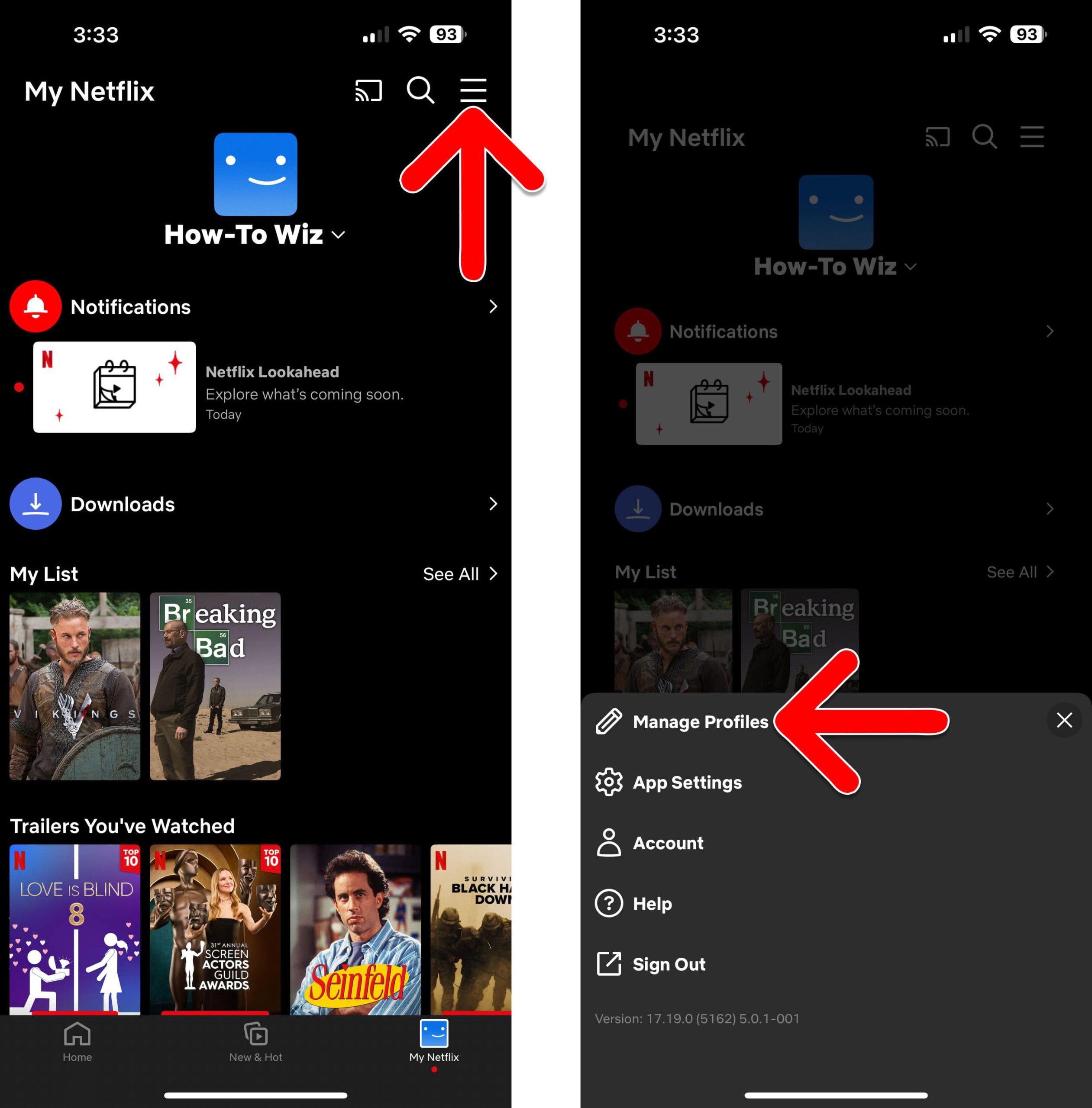1092x1108 pixels.
Task: Tap the My List heading, left screen
Action: [x=44, y=574]
